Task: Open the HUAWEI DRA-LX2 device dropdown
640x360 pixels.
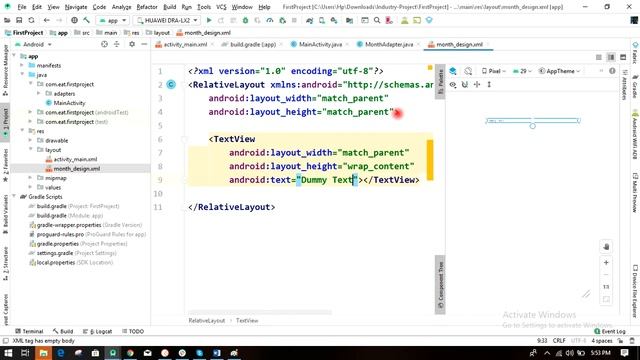Action: coord(167,20)
